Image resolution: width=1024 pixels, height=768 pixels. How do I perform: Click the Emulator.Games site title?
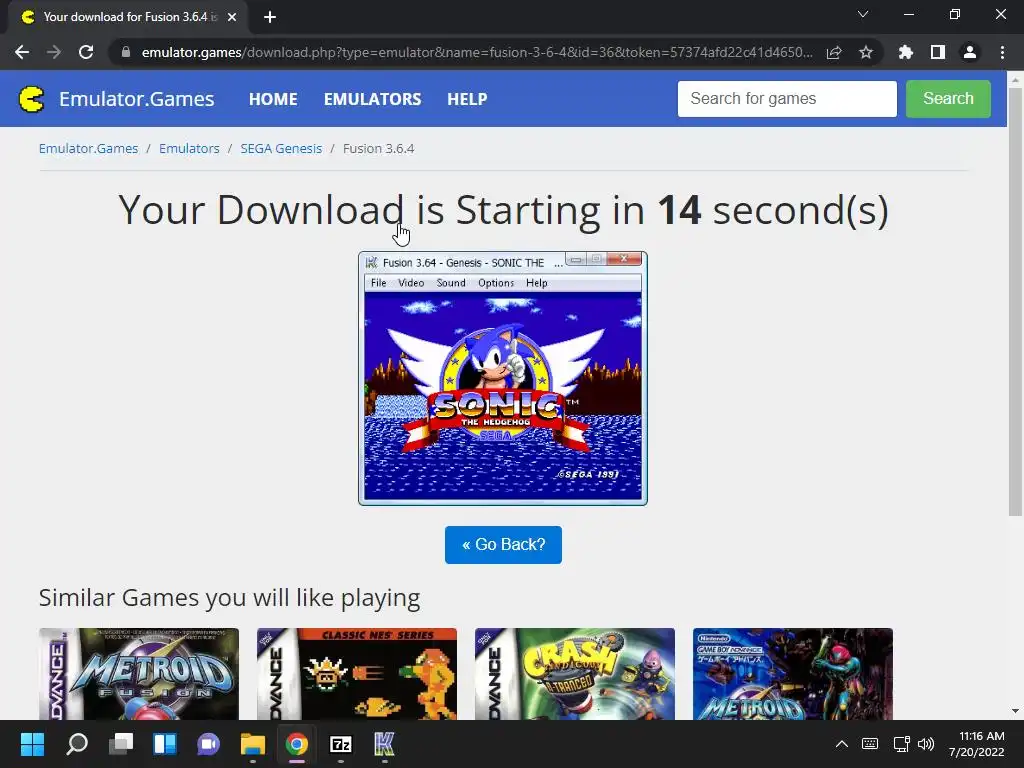coord(136,99)
